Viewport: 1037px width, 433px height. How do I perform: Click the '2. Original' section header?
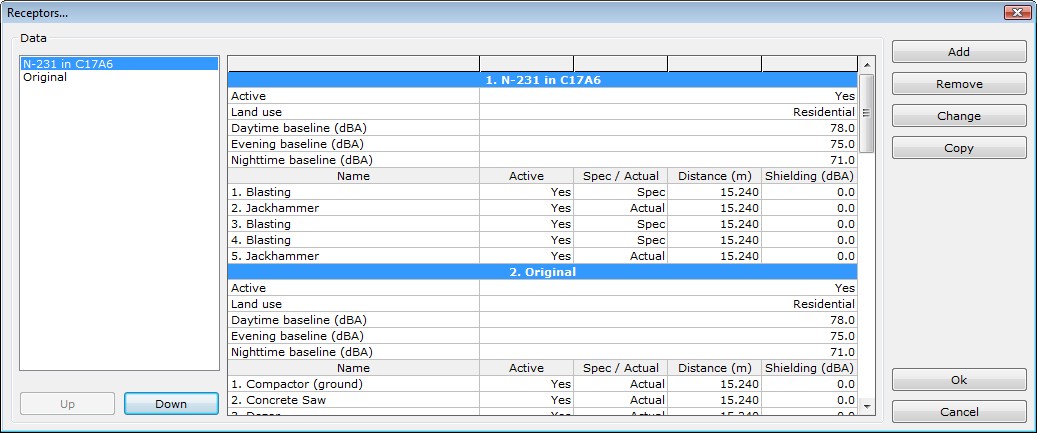pos(542,272)
